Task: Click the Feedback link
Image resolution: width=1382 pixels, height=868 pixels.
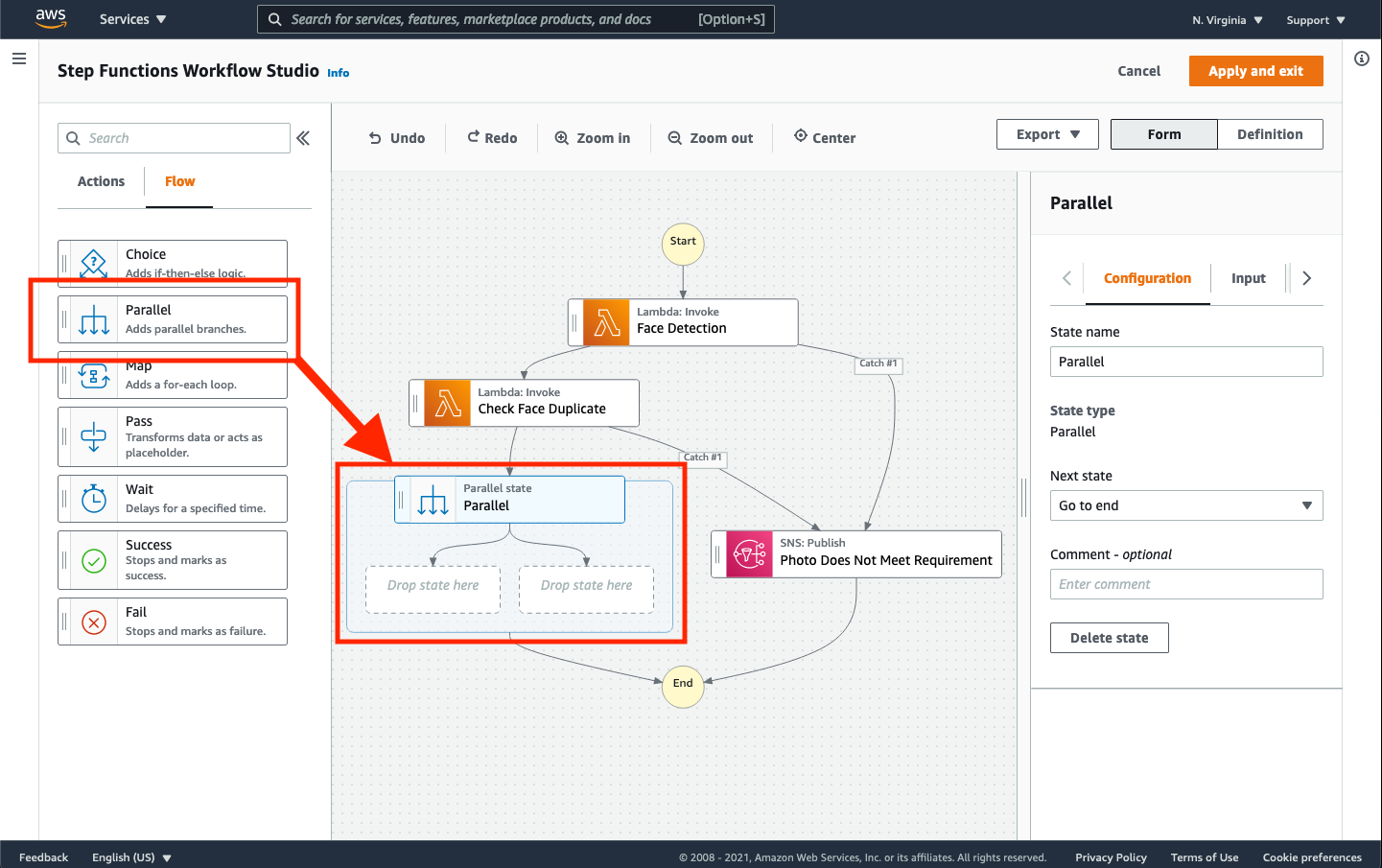Action: click(x=43, y=857)
